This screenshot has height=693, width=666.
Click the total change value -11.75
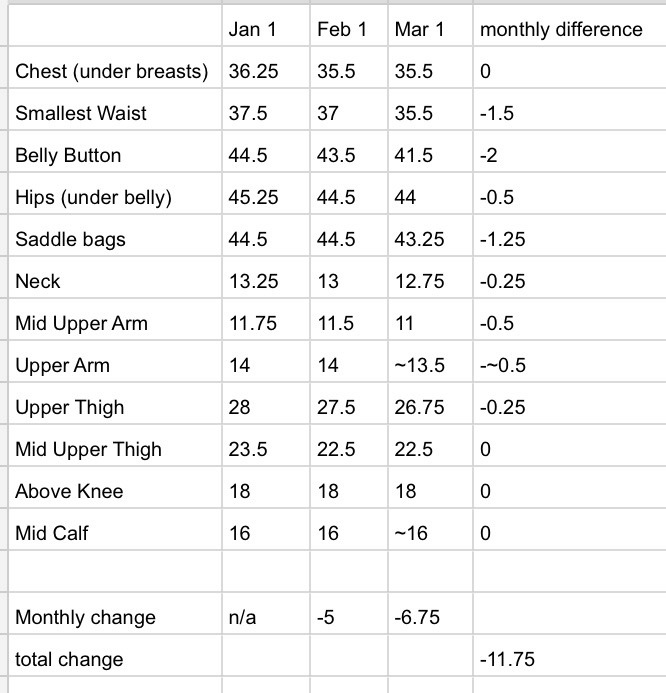[x=507, y=659]
